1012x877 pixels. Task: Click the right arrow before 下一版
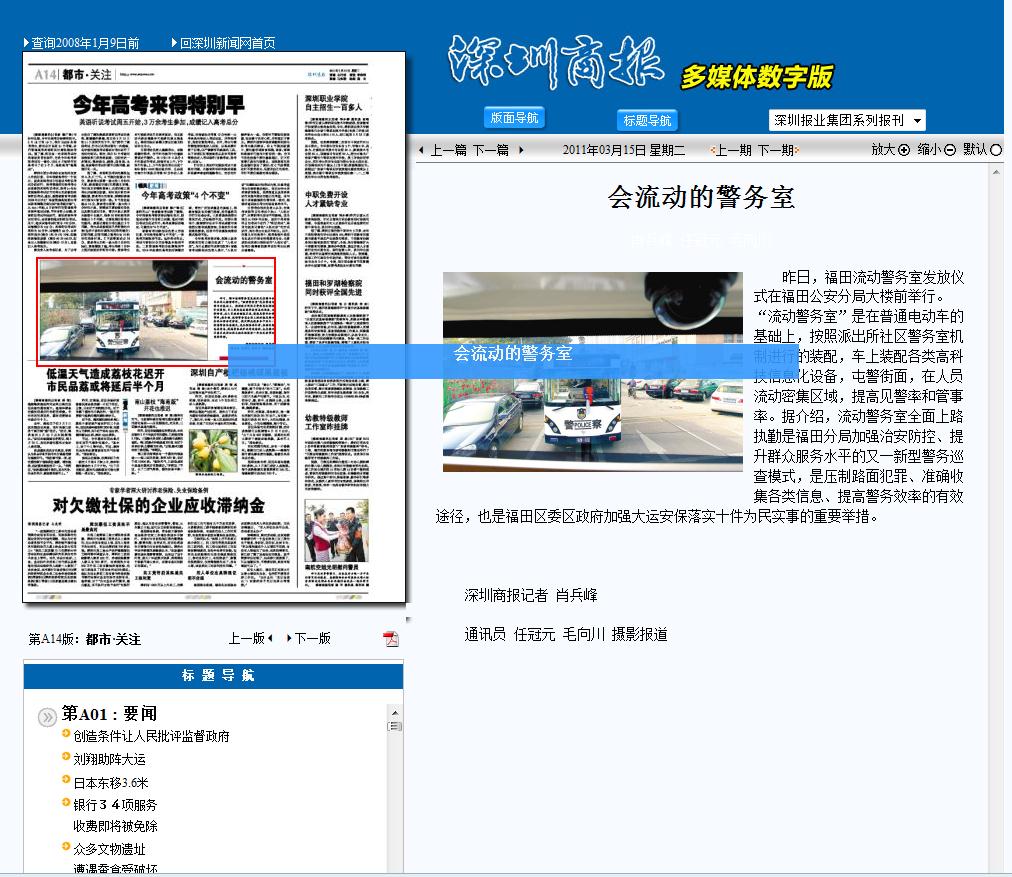[x=289, y=638]
